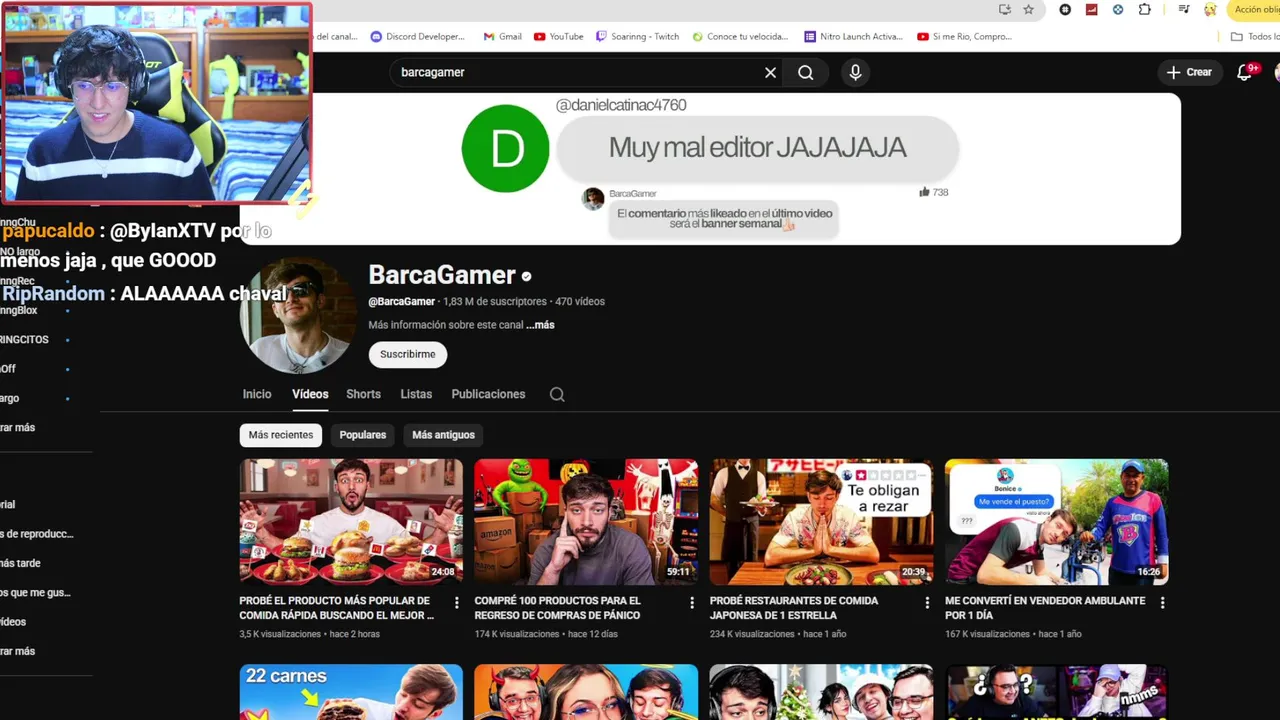The image size is (1280, 720).
Task: Open the Todos los marcadores folder
Action: (1255, 36)
